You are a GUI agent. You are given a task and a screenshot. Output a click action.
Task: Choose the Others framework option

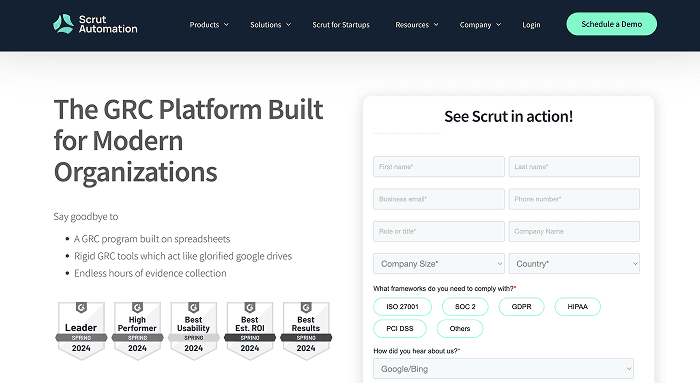tap(460, 329)
